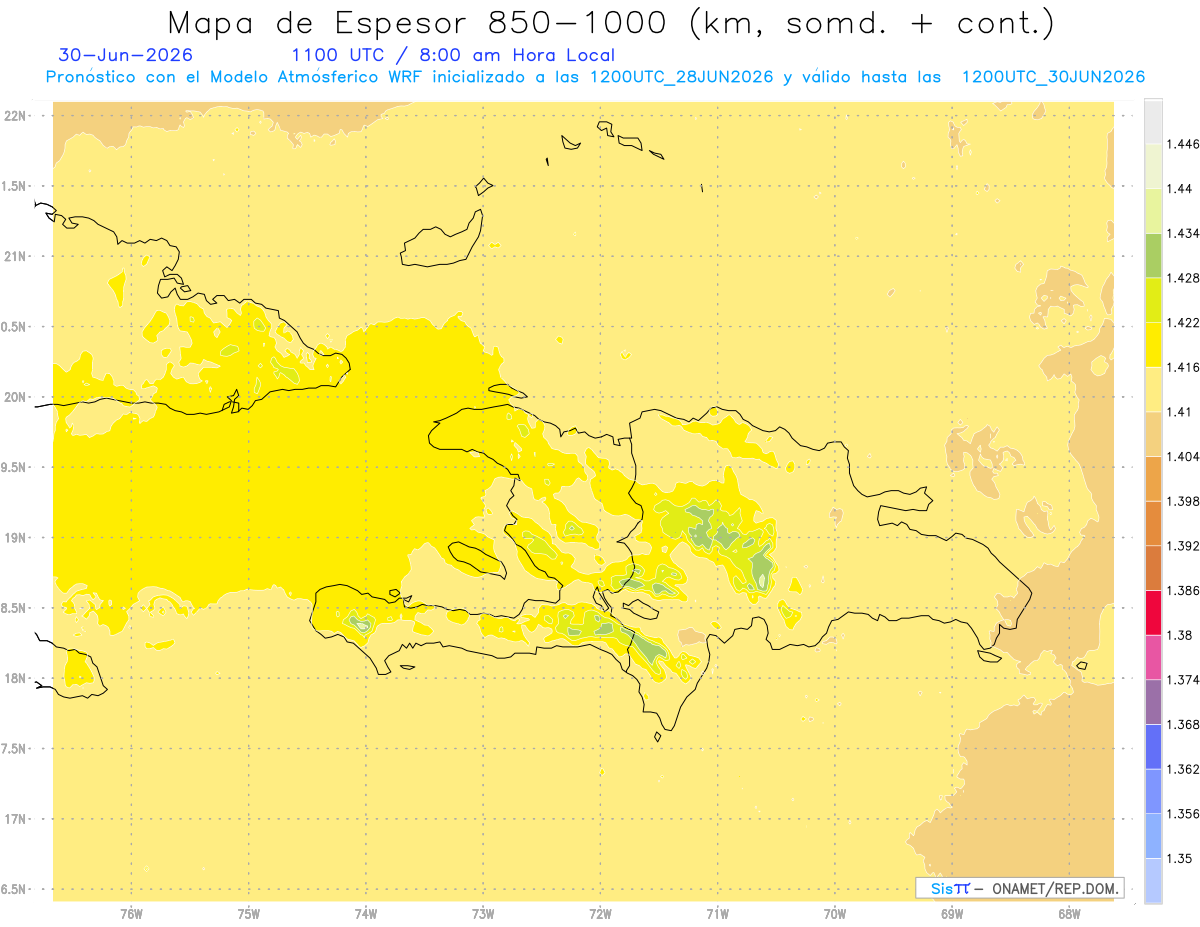
Task: Click the longitude label '68W'
Action: (x=1069, y=913)
